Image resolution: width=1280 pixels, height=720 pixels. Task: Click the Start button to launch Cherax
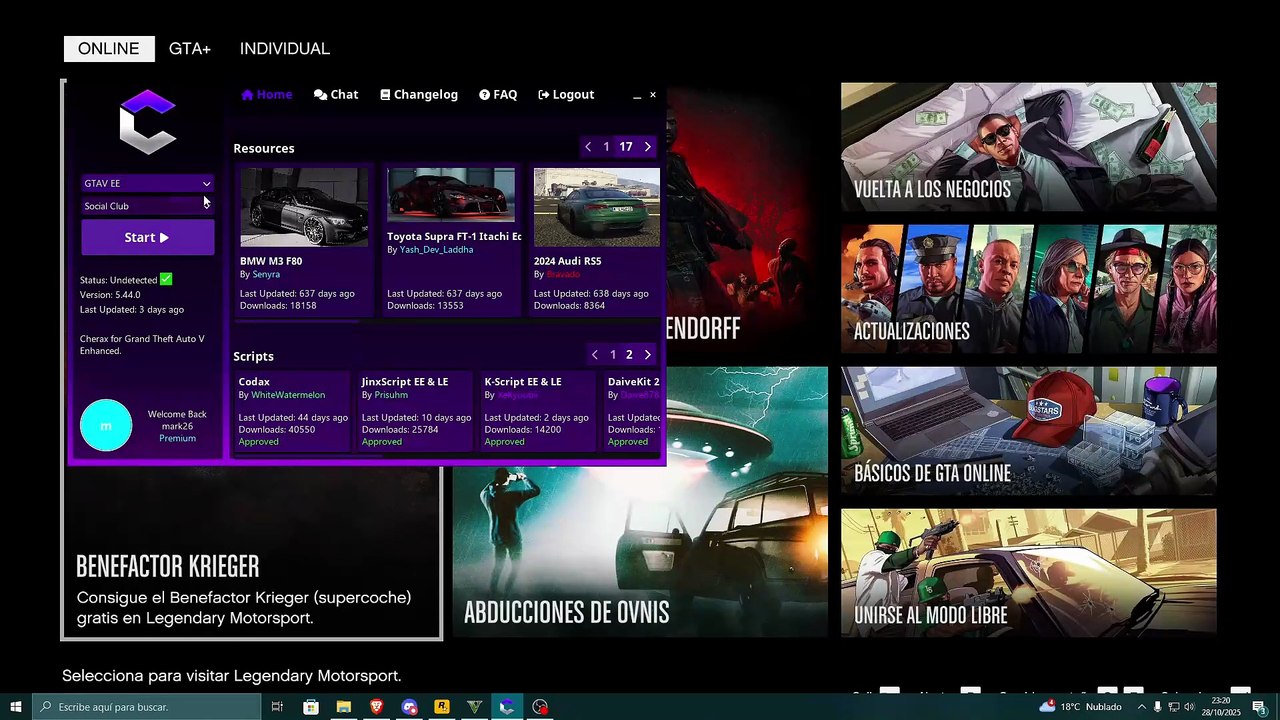[147, 238]
